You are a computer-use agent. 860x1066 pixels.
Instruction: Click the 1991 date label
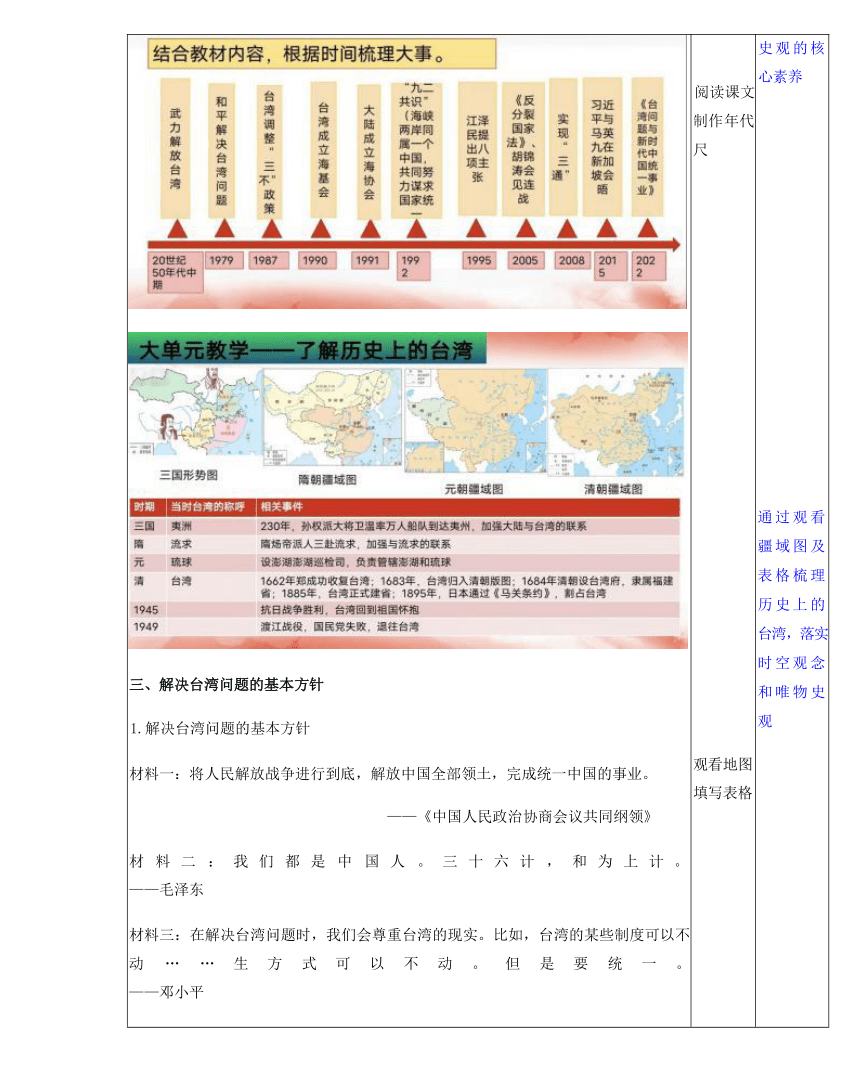(x=369, y=260)
